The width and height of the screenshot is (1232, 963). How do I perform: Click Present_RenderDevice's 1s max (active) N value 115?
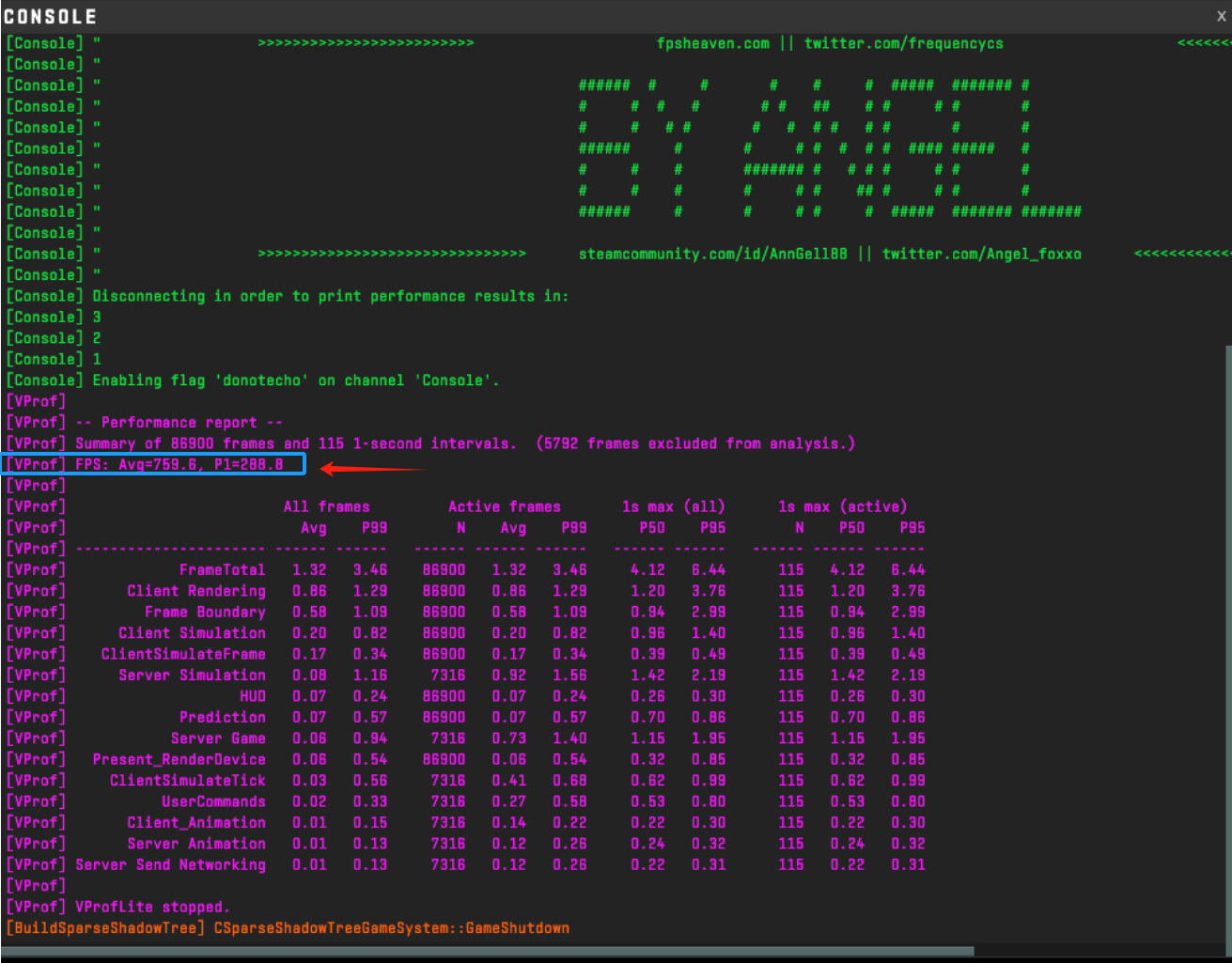790,759
